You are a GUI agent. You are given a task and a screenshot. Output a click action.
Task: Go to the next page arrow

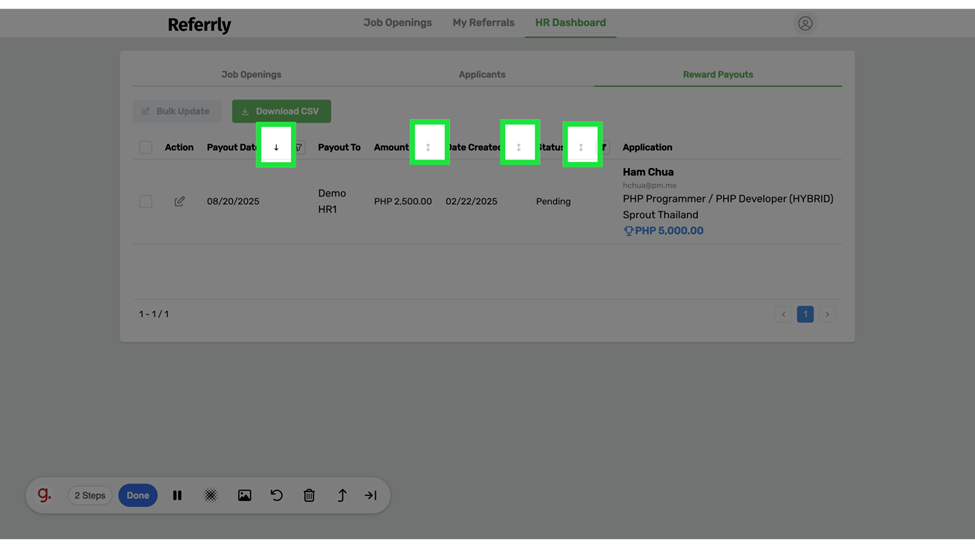click(827, 314)
